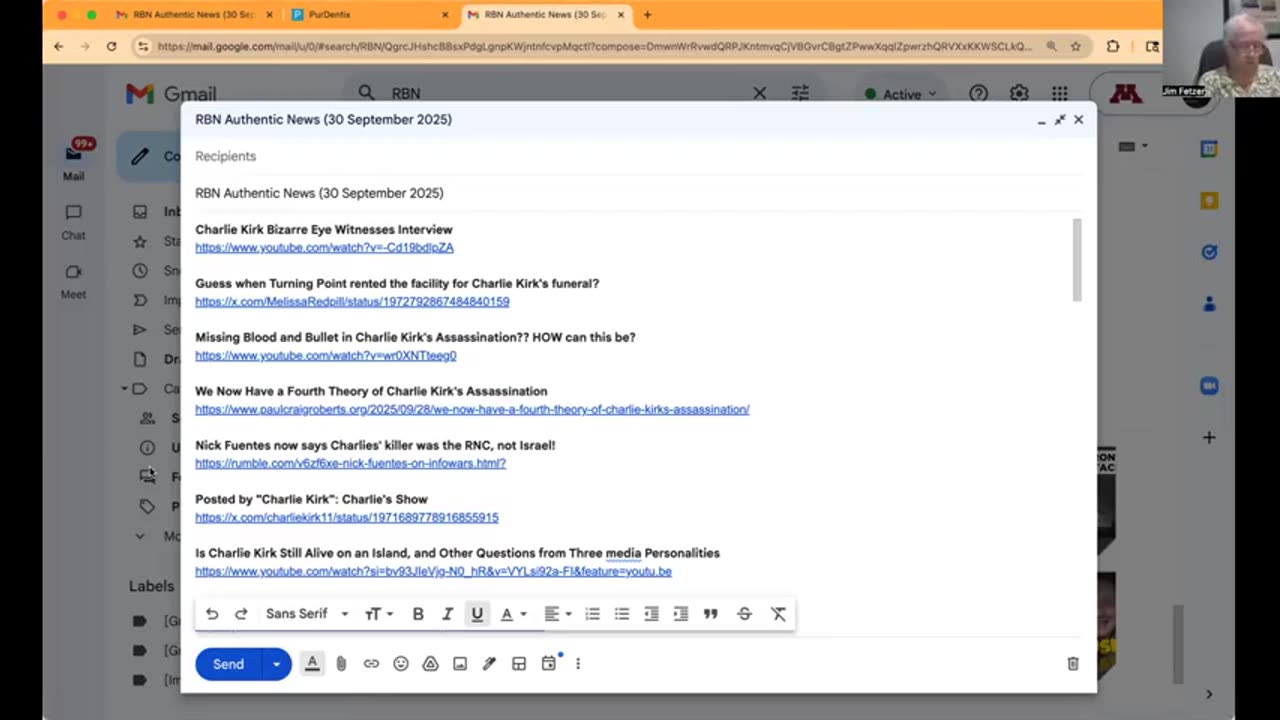Click the email subject field
Viewport: 1280px width, 720px height.
click(638, 193)
